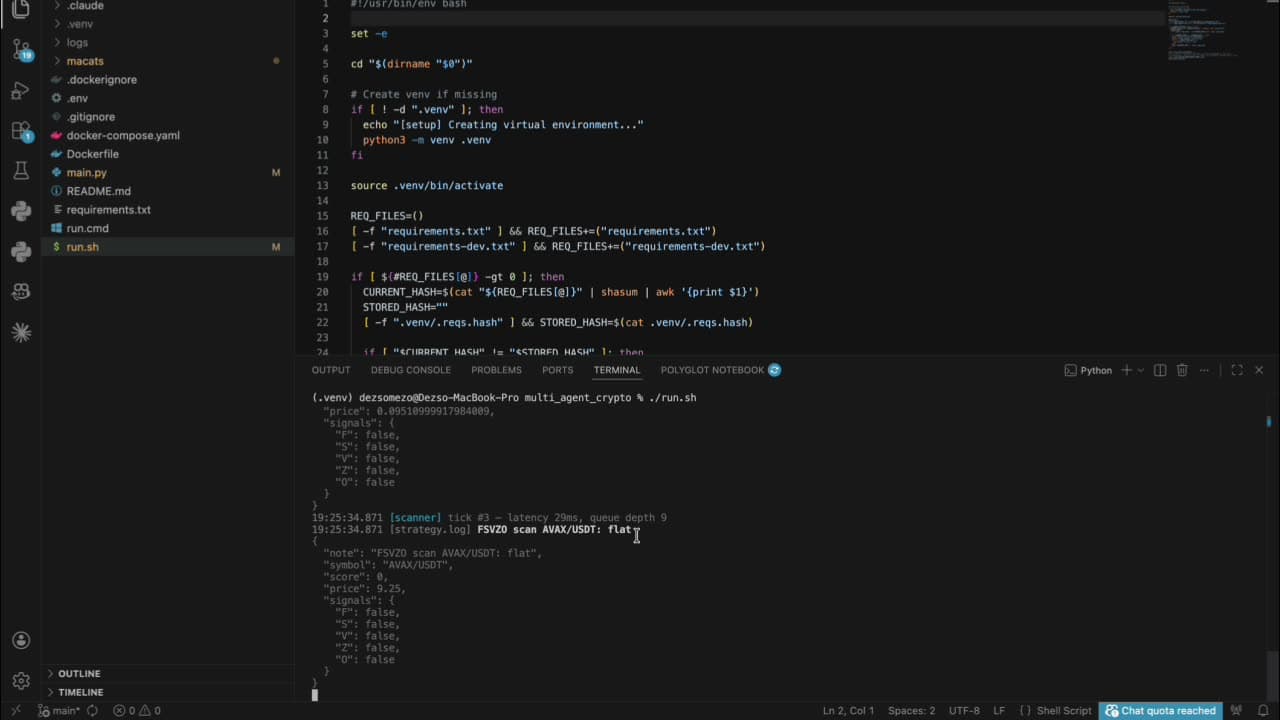Click Ln 2, Col 1 cursor position
1280x720 pixels.
[848, 711]
